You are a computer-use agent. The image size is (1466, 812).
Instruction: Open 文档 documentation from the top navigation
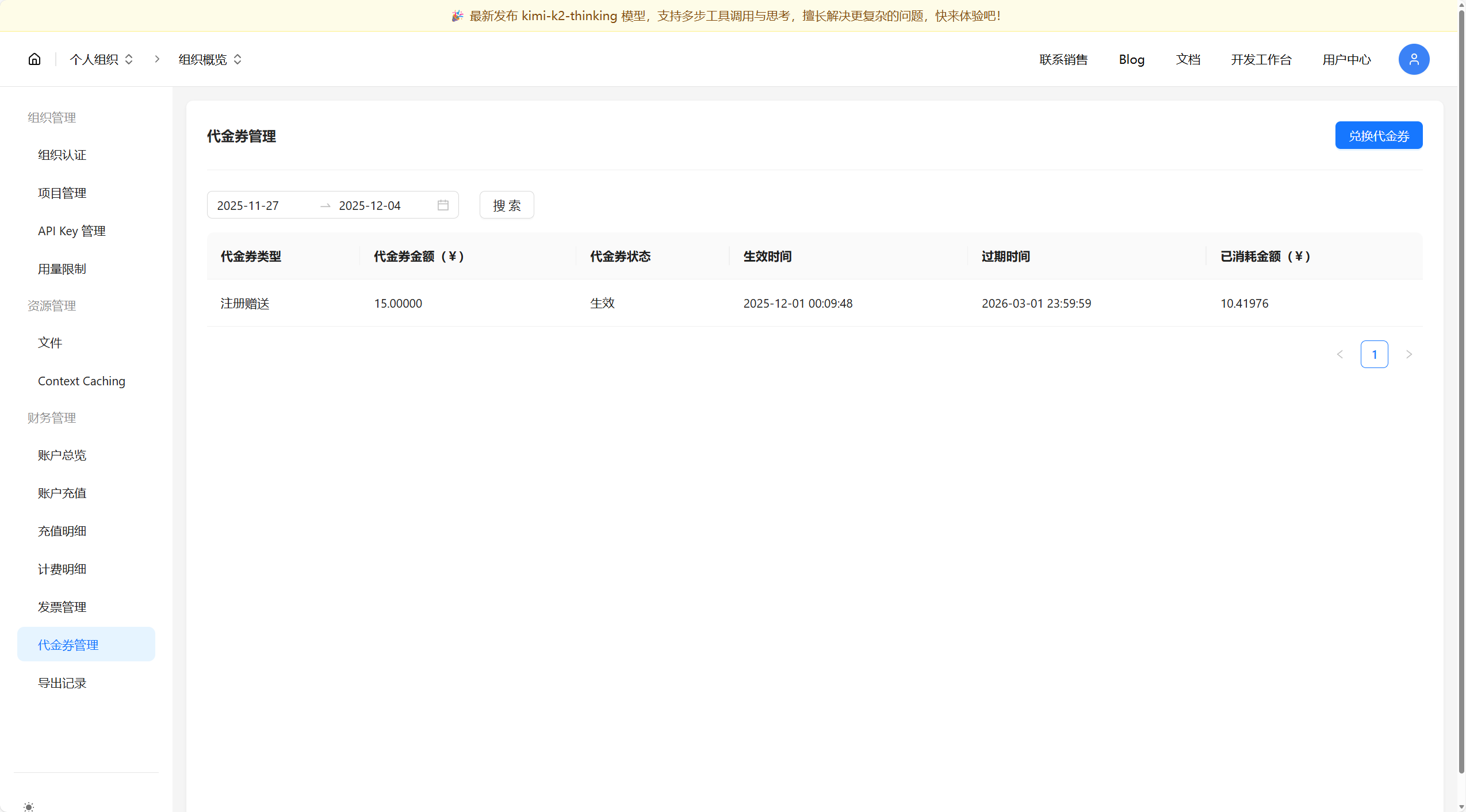coord(1188,59)
